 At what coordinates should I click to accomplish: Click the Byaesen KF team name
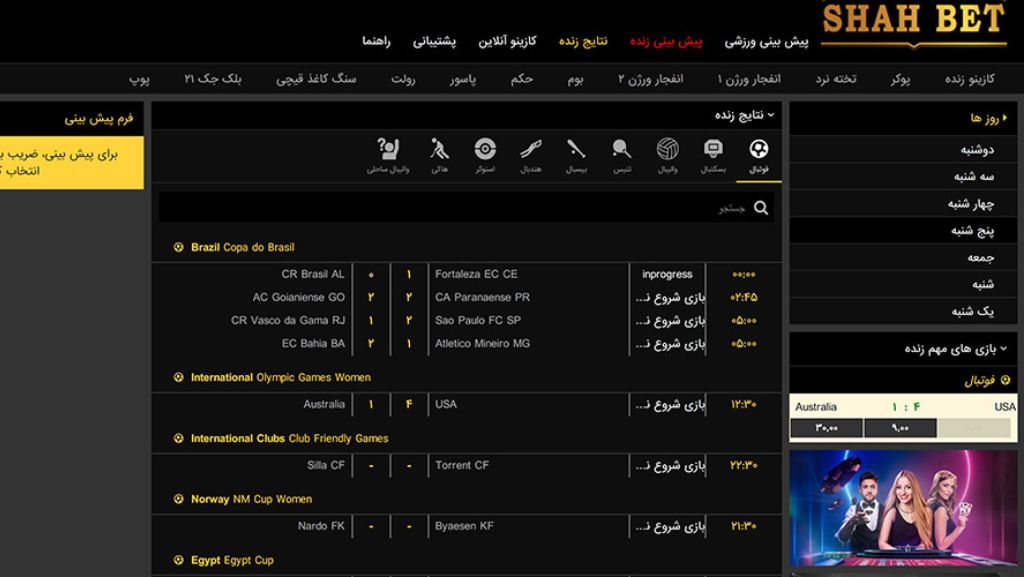pyautogui.click(x=464, y=526)
